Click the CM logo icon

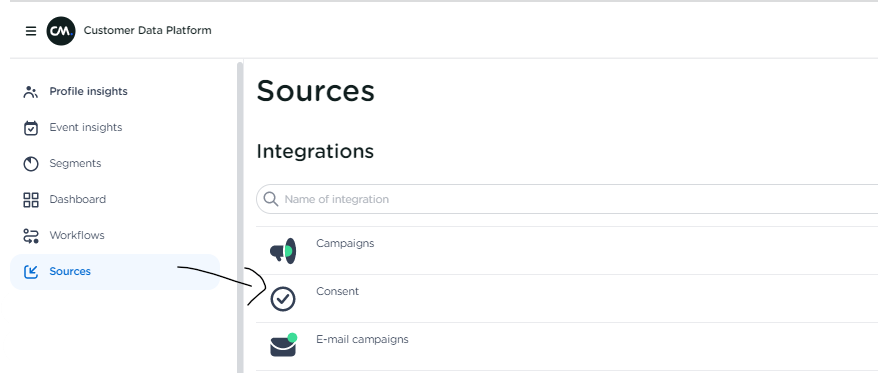pyautogui.click(x=60, y=31)
